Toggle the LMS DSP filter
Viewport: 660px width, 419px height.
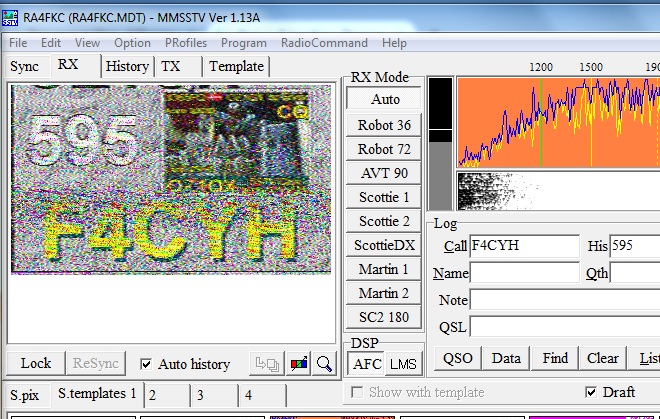pyautogui.click(x=403, y=364)
